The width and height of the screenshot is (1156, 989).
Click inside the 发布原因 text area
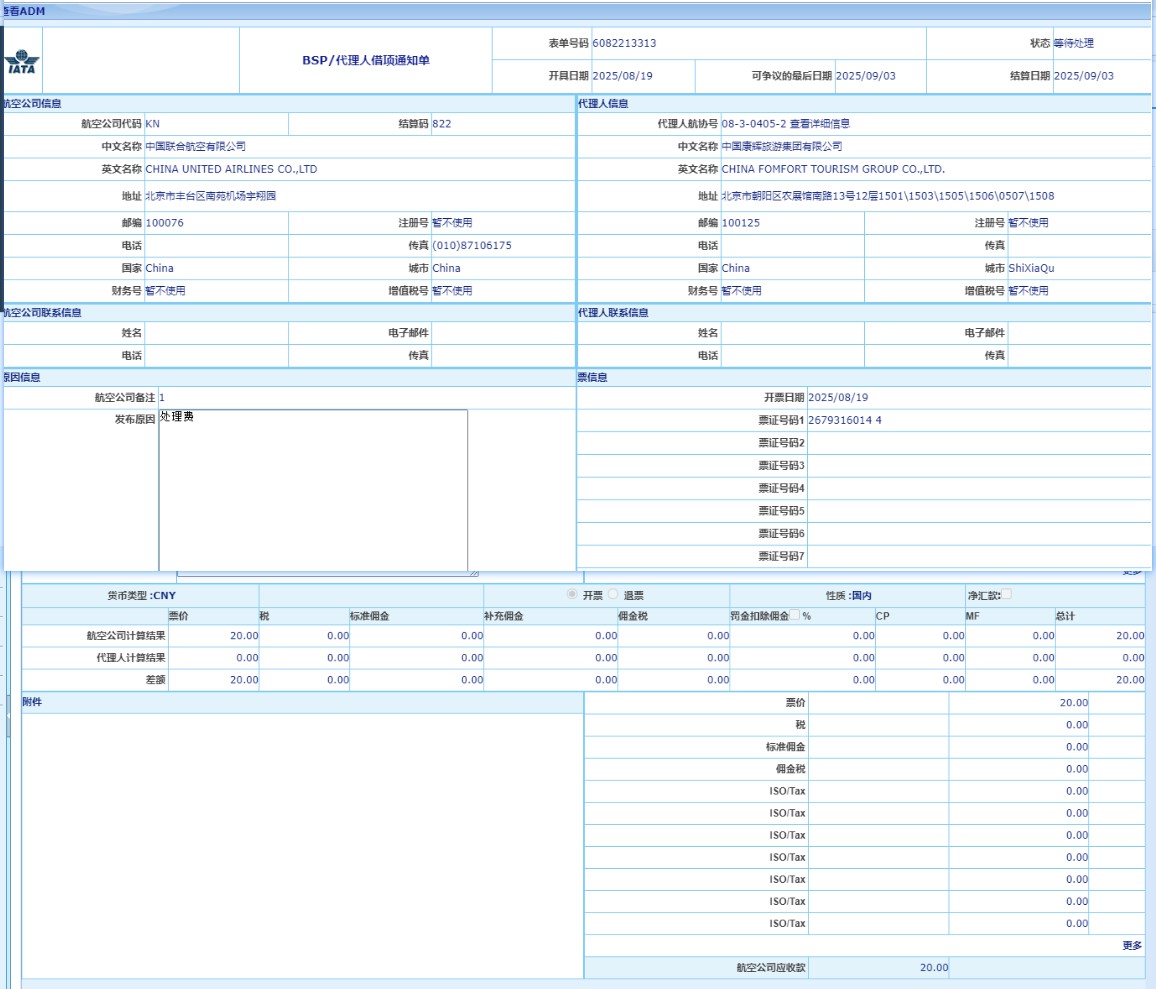click(x=313, y=490)
